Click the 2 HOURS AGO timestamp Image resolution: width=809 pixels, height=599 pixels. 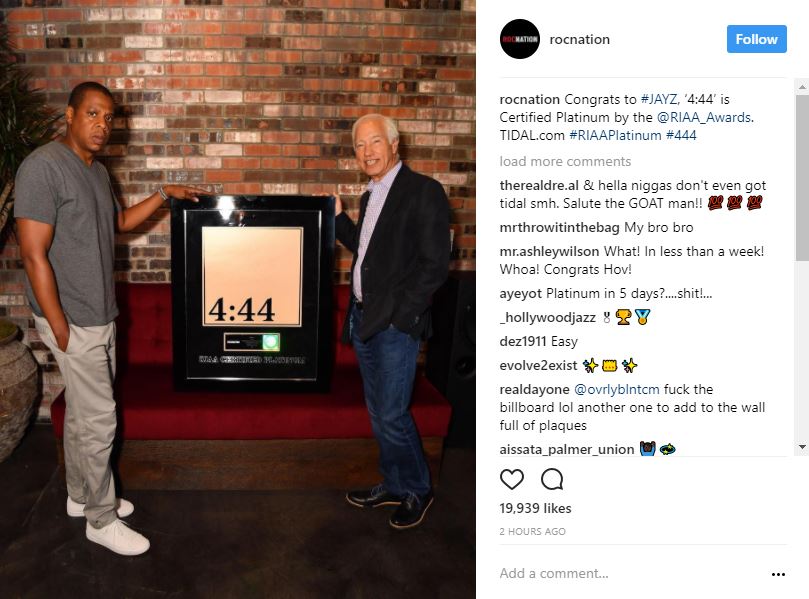(532, 531)
